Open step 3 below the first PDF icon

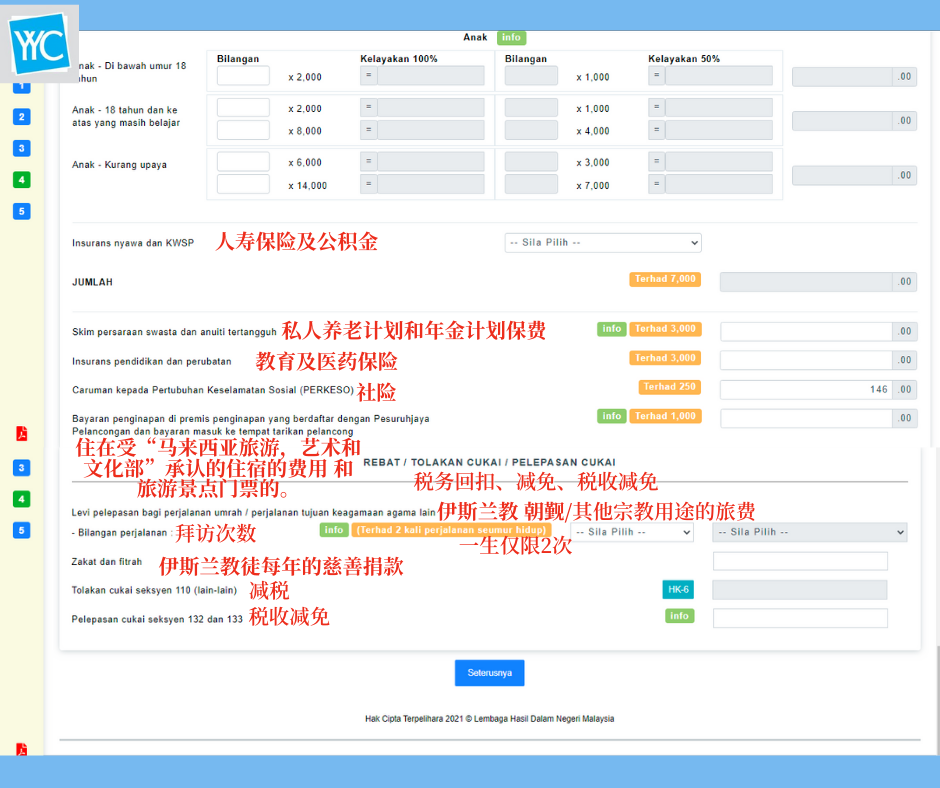coord(22,468)
